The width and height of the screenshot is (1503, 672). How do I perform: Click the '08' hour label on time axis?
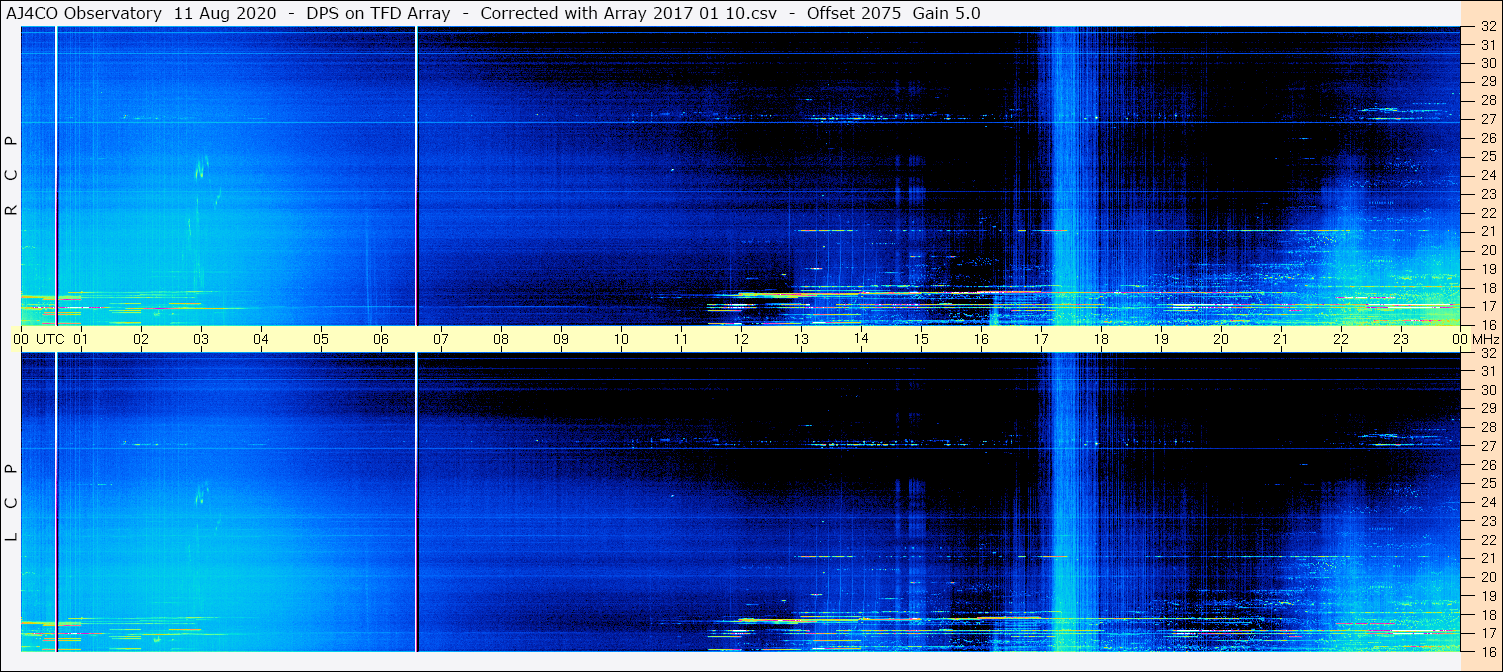click(501, 339)
